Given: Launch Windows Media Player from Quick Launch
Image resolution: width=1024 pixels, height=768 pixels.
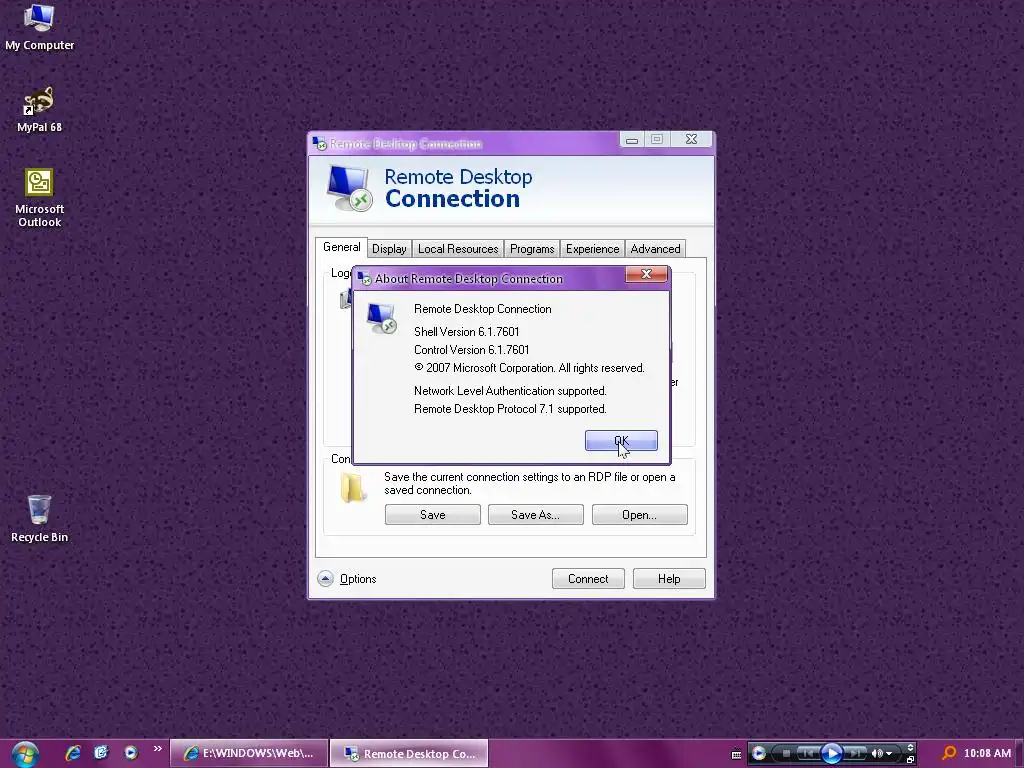Looking at the screenshot, I should (131, 753).
